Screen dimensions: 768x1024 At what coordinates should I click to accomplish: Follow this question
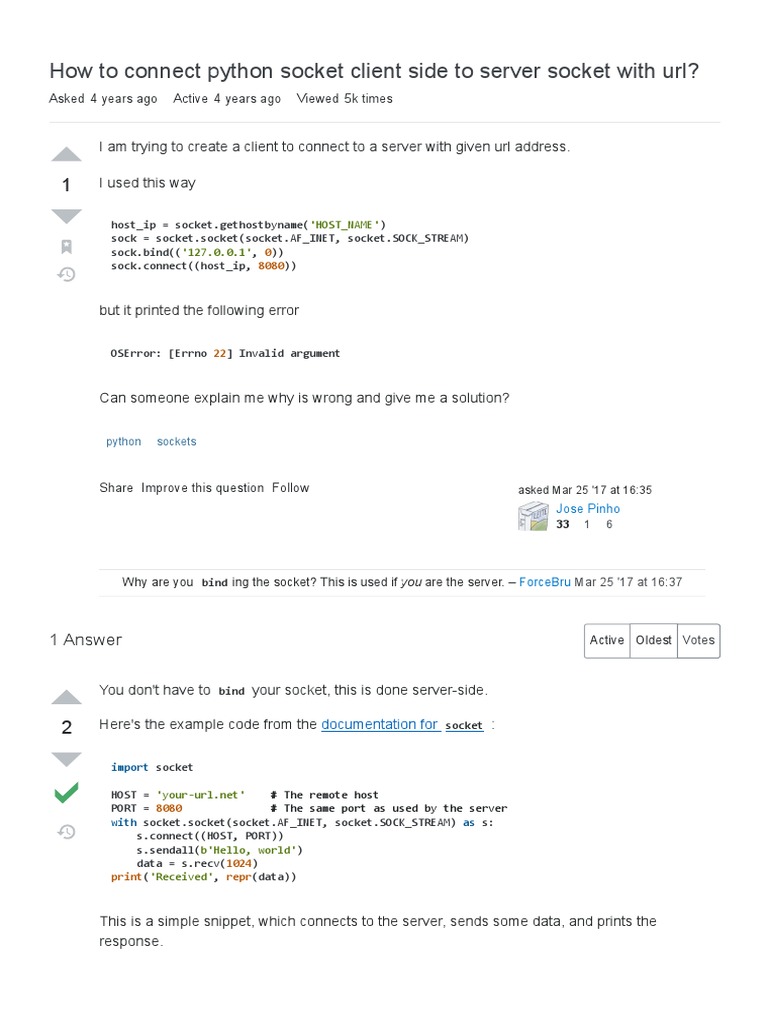(291, 488)
